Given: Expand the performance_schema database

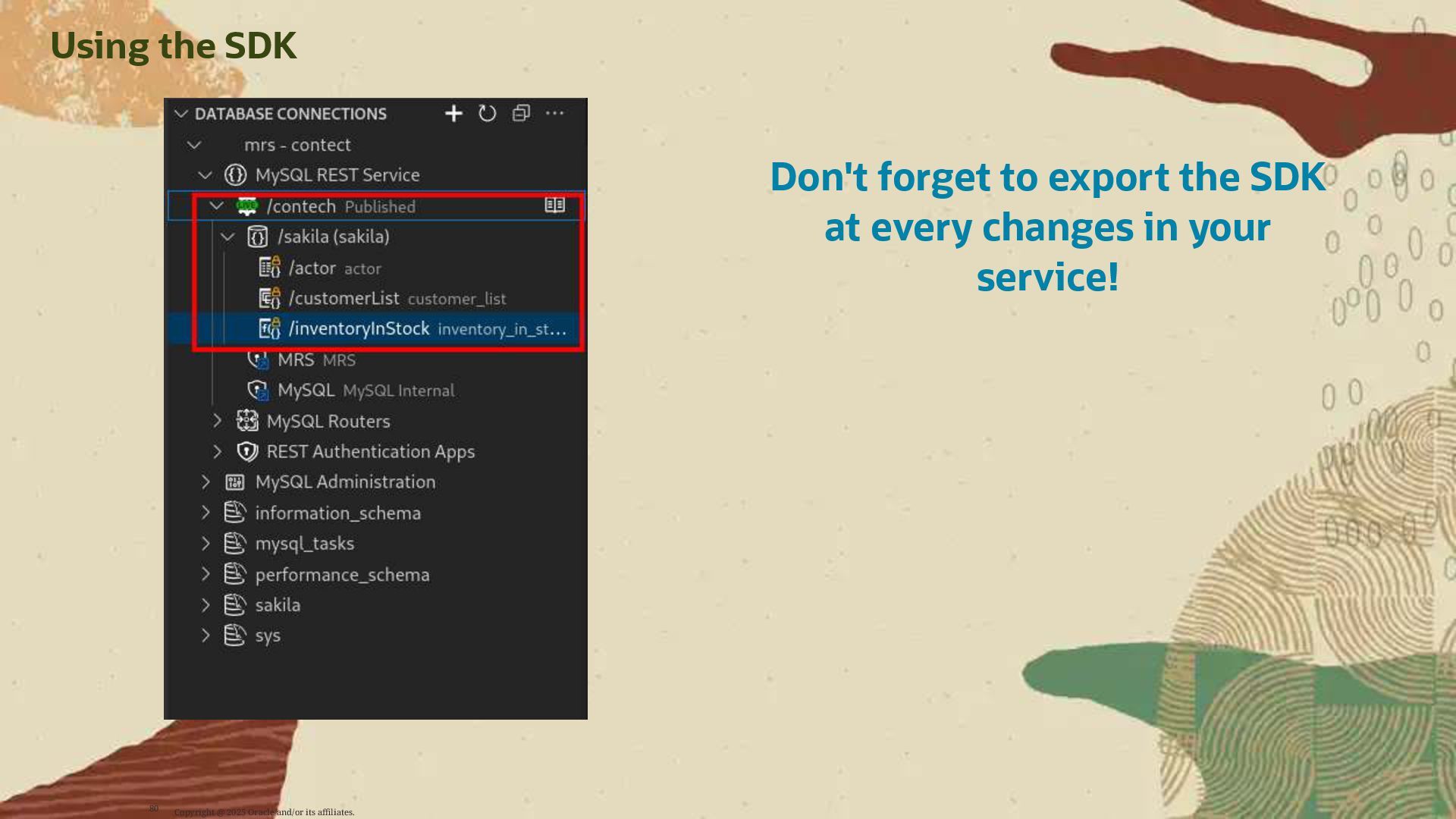Looking at the screenshot, I should 206,574.
